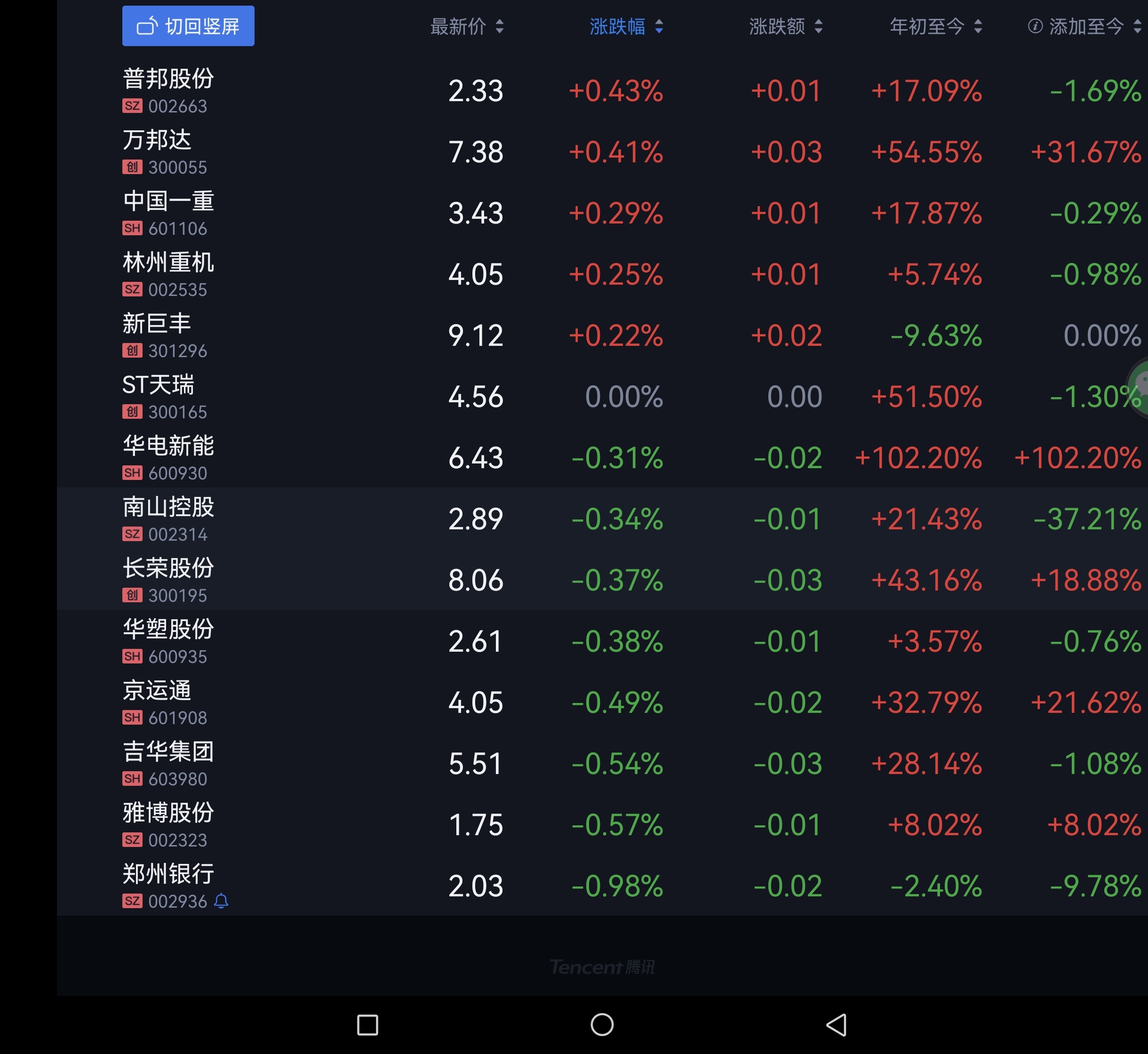Open 中国一重 stock details
This screenshot has height=1054, width=1148.
pos(168,201)
